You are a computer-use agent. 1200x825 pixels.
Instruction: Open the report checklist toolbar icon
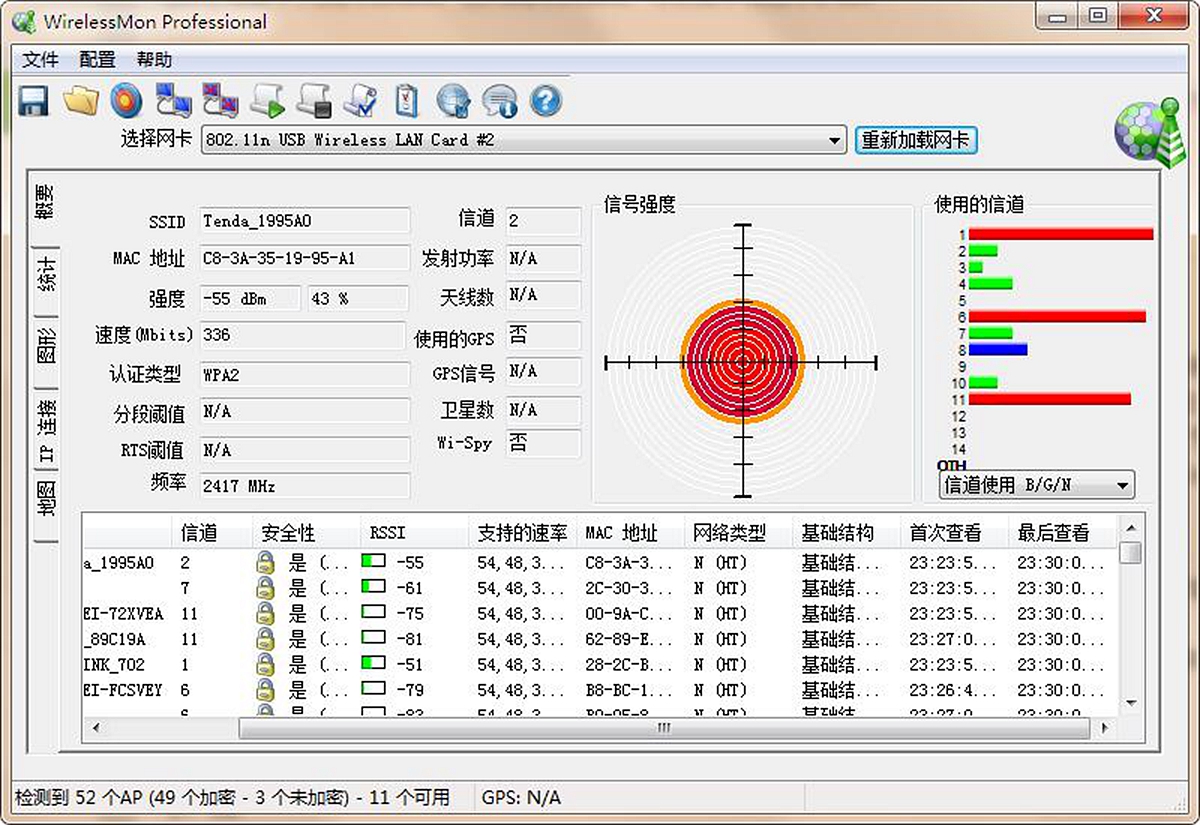click(x=408, y=100)
